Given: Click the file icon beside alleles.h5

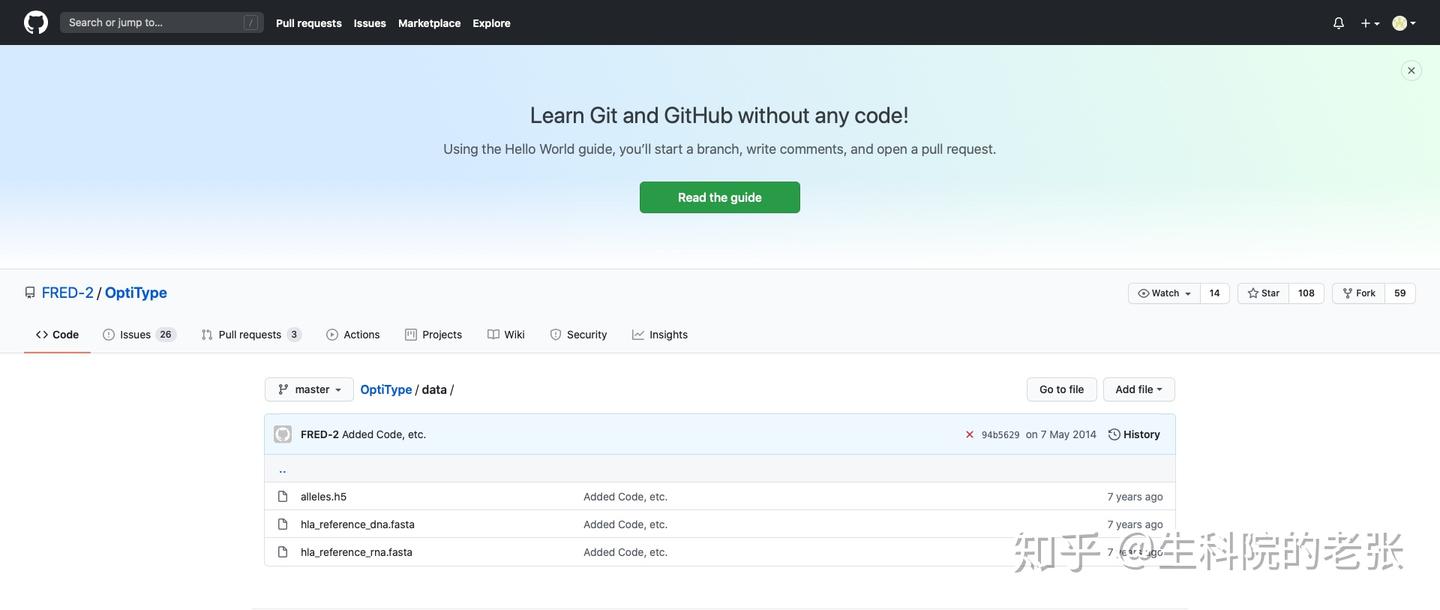Looking at the screenshot, I should pyautogui.click(x=283, y=497).
